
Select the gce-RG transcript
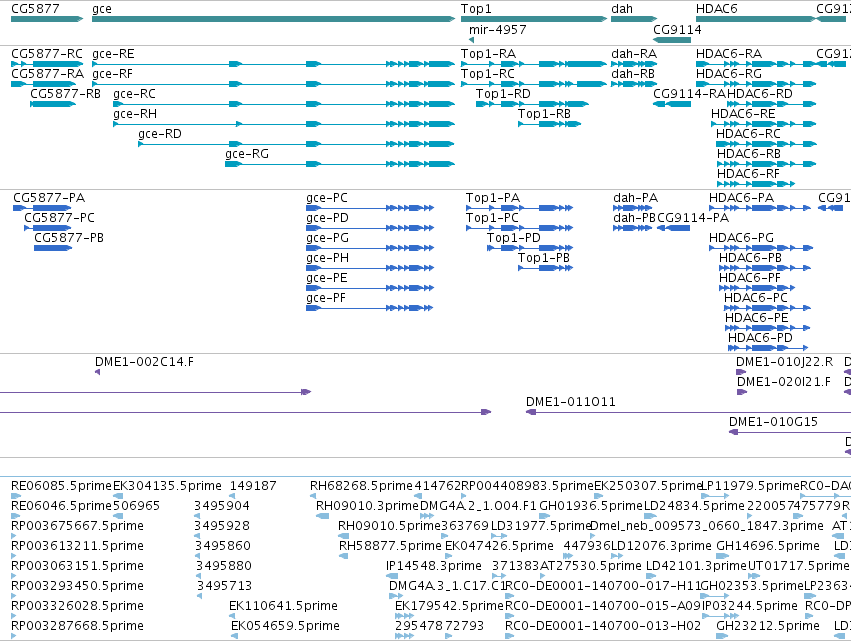click(x=340, y=164)
